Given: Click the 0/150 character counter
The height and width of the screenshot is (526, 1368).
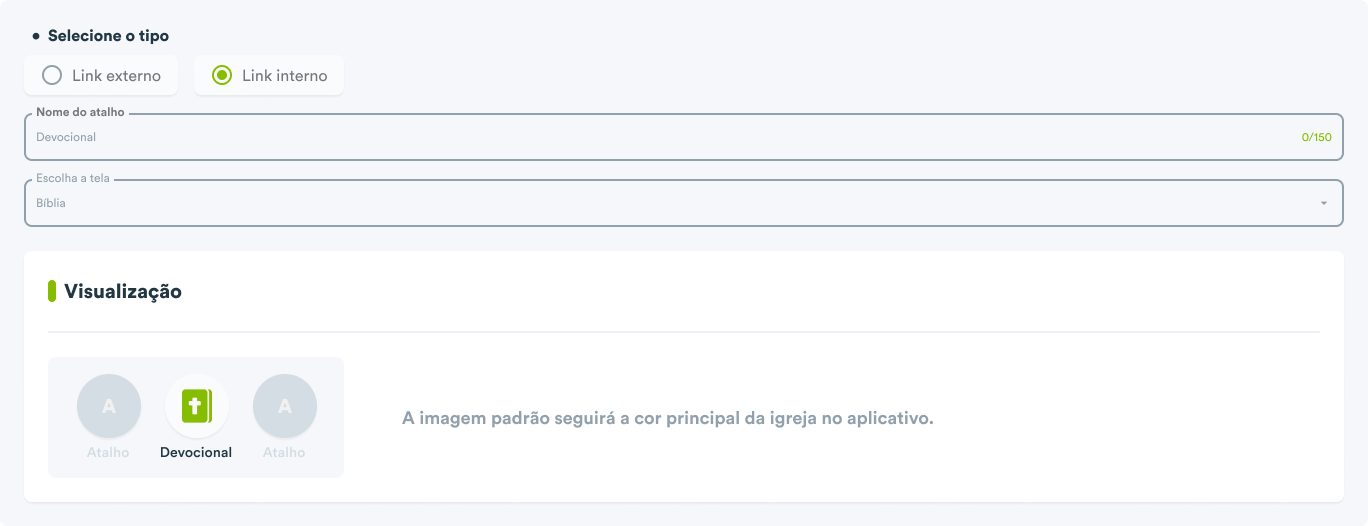Looking at the screenshot, I should (1316, 137).
